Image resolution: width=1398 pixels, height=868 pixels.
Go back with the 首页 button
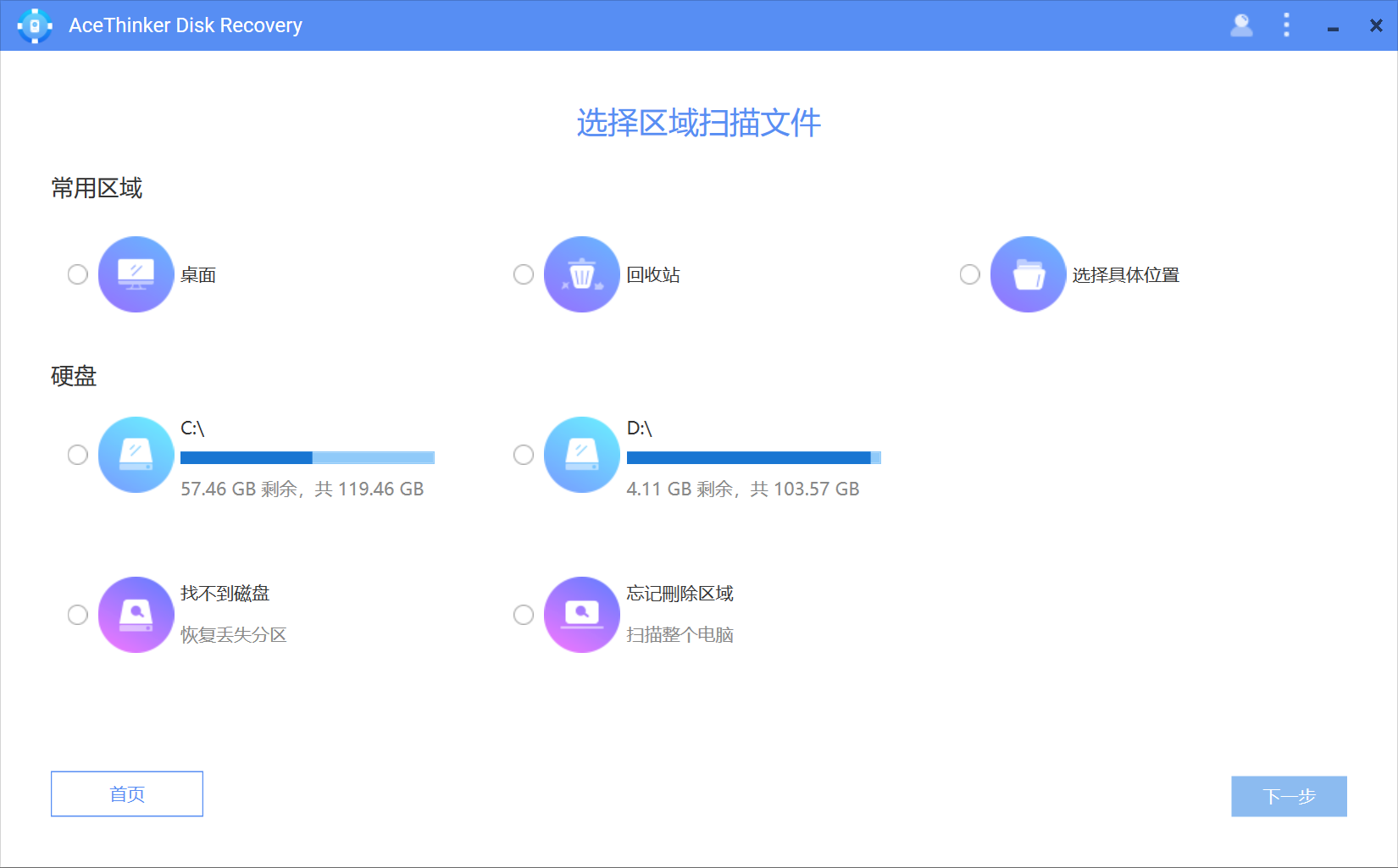(127, 794)
